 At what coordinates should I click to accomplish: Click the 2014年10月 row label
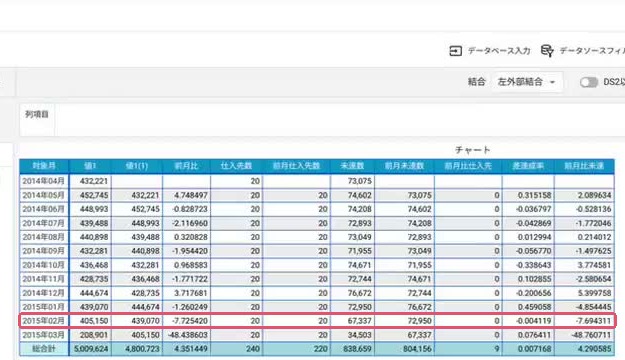click(x=43, y=265)
